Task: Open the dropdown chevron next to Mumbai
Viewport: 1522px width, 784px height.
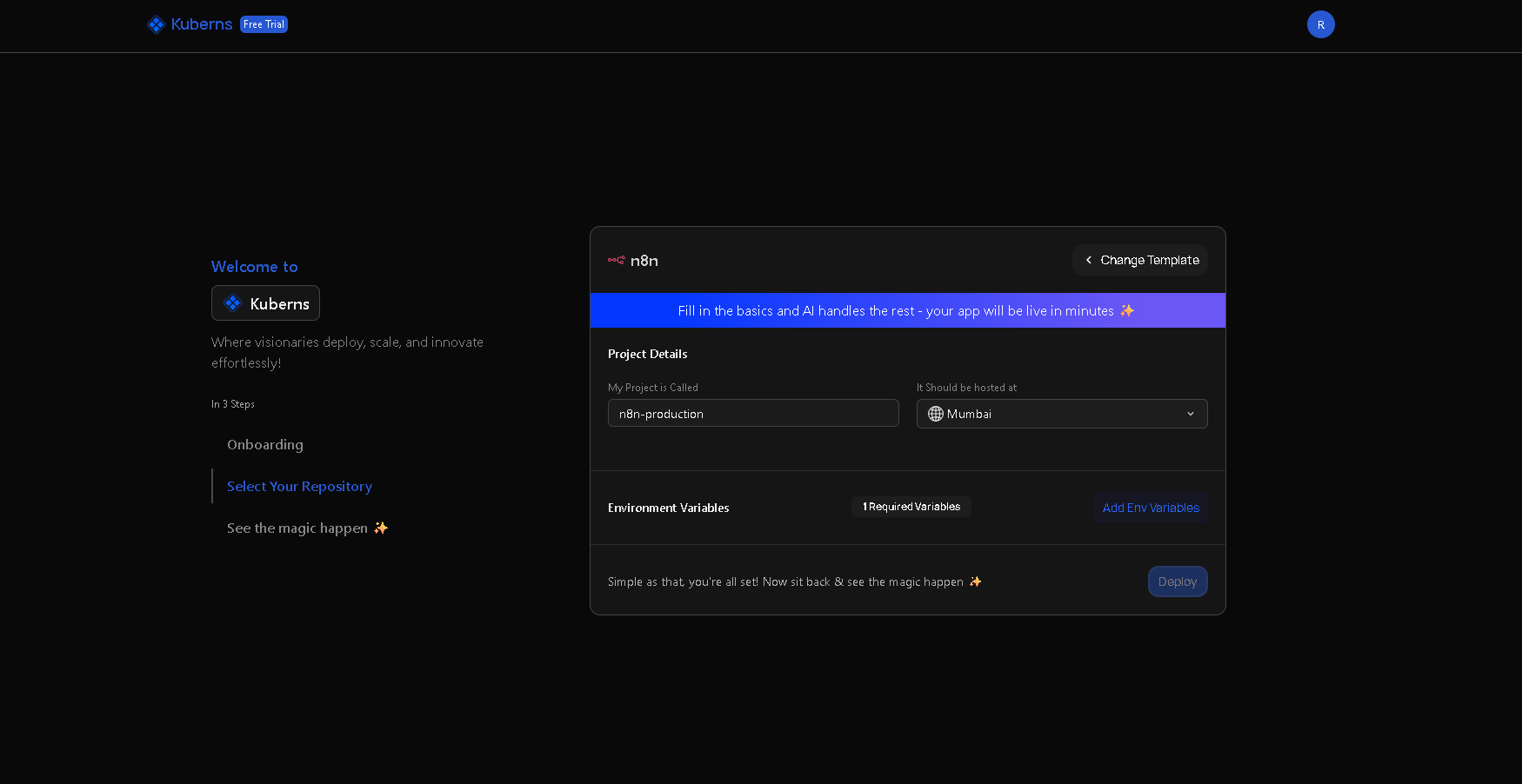Action: click(x=1190, y=414)
